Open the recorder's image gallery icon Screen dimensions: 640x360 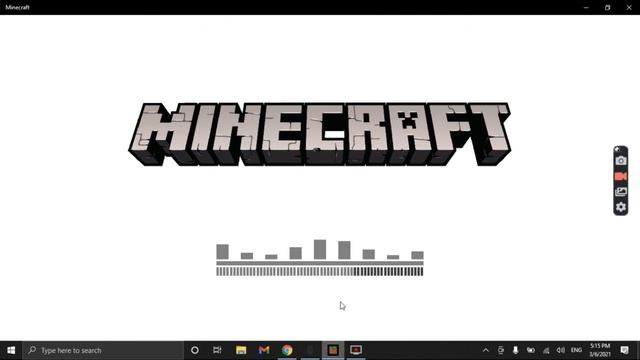point(621,191)
